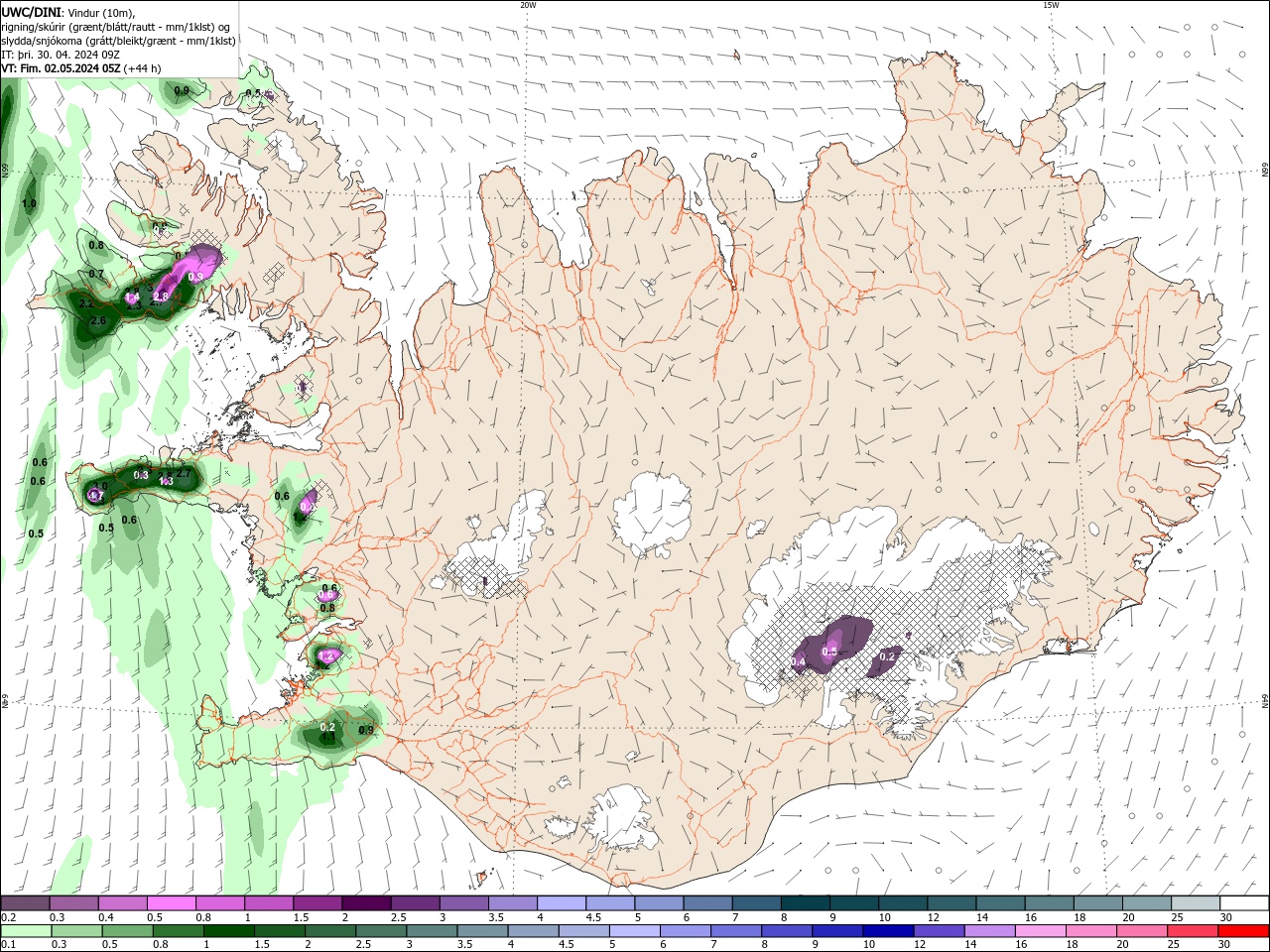Click the 20W longitude label
The image size is (1270, 952).
(x=528, y=5)
